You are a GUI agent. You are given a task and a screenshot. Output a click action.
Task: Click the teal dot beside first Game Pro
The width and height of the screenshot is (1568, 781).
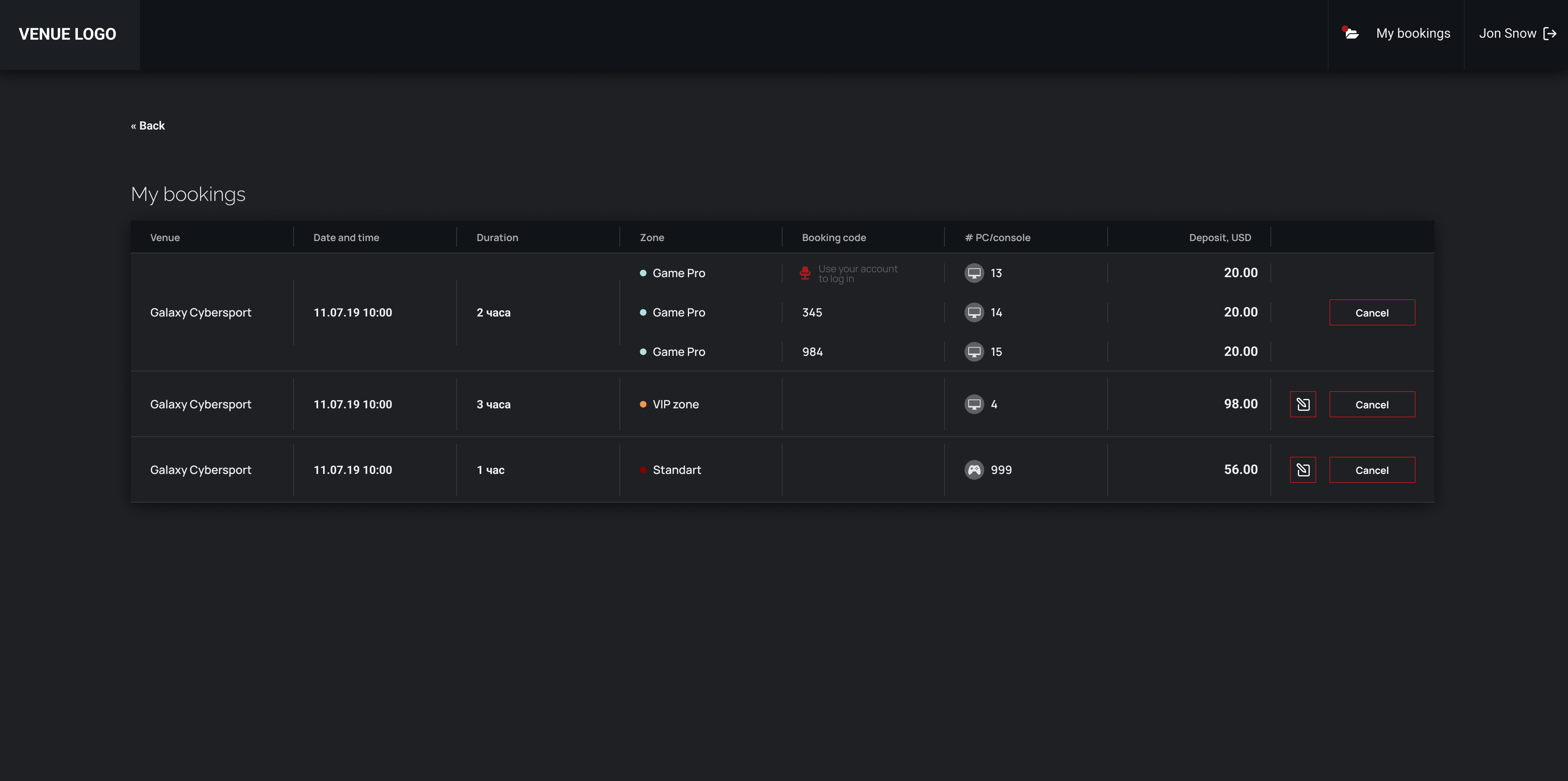click(643, 273)
